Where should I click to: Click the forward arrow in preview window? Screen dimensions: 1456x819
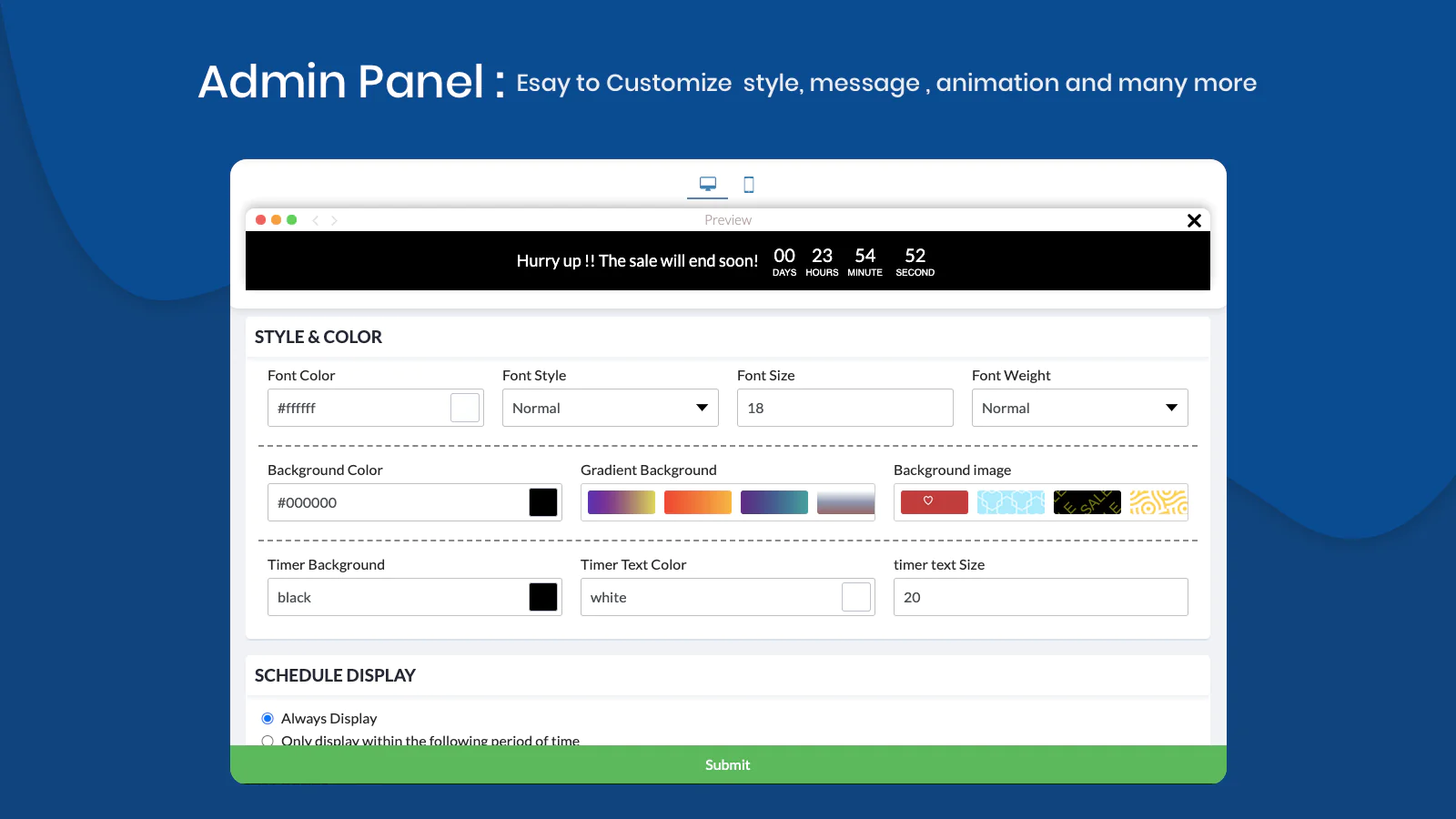coord(334,220)
